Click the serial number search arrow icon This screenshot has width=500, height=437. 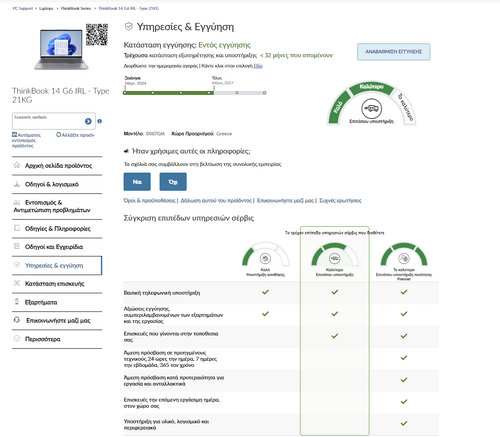[x=88, y=121]
